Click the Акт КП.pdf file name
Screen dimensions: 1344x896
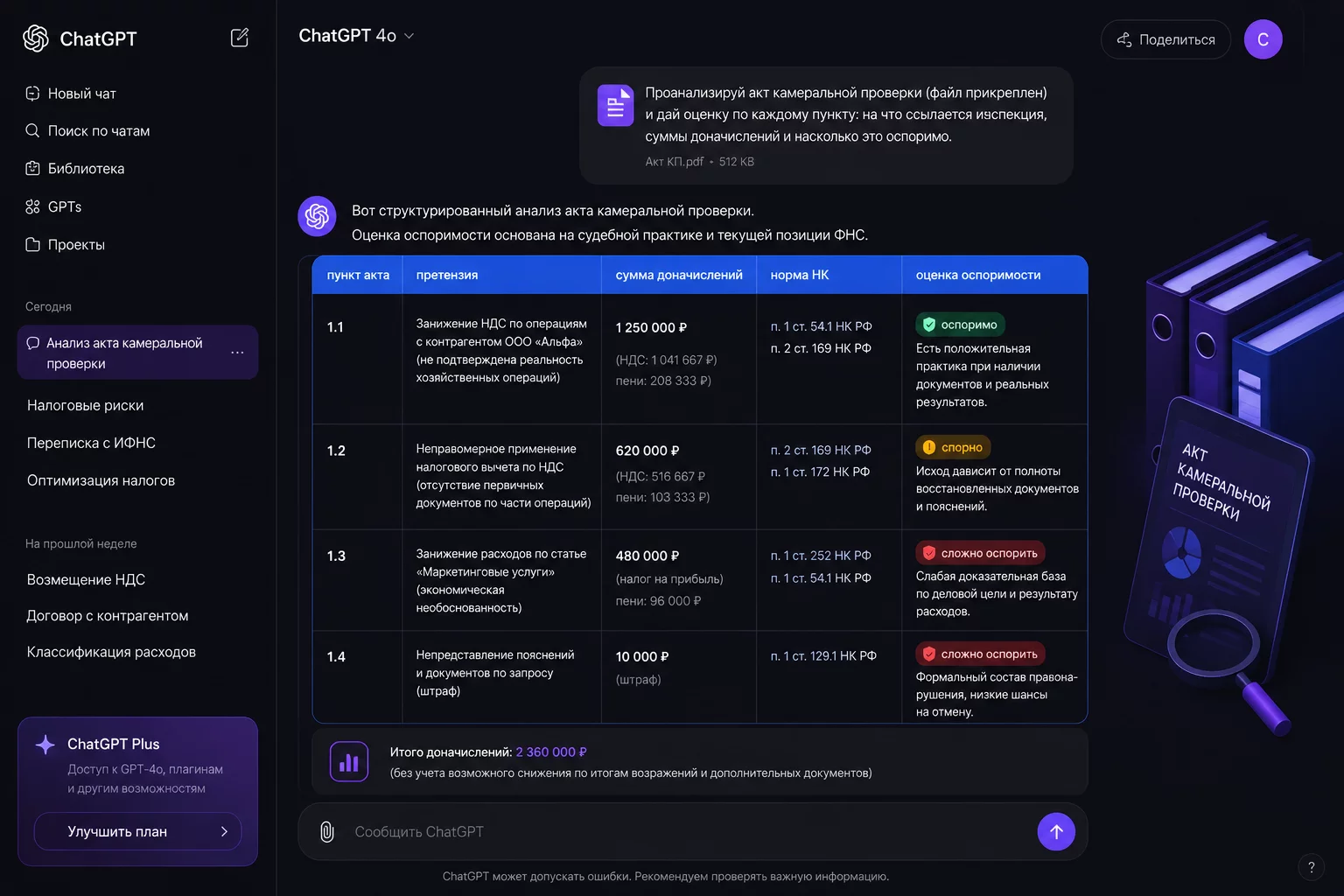(x=675, y=162)
